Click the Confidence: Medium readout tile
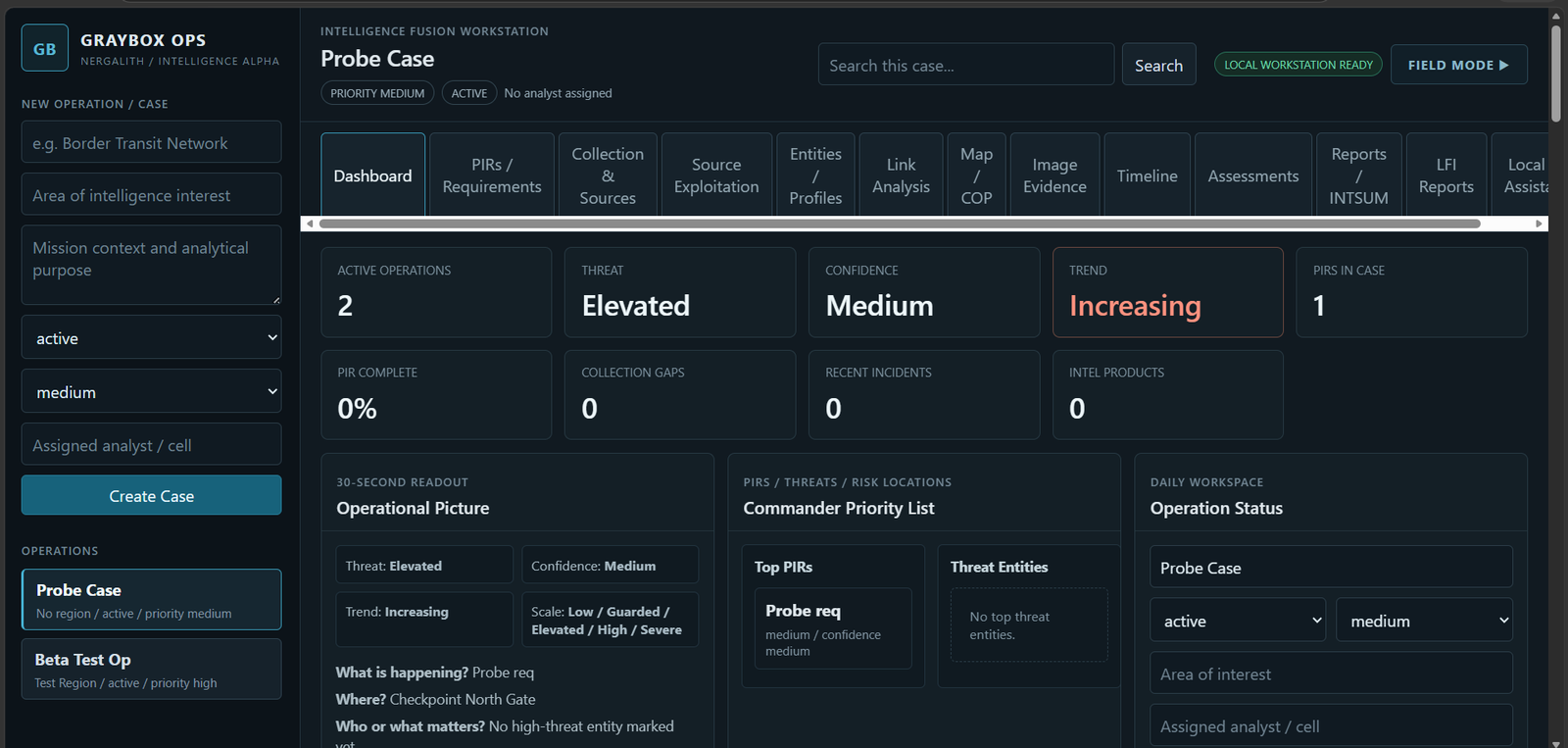This screenshot has height=748, width=1568. pyautogui.click(x=610, y=565)
